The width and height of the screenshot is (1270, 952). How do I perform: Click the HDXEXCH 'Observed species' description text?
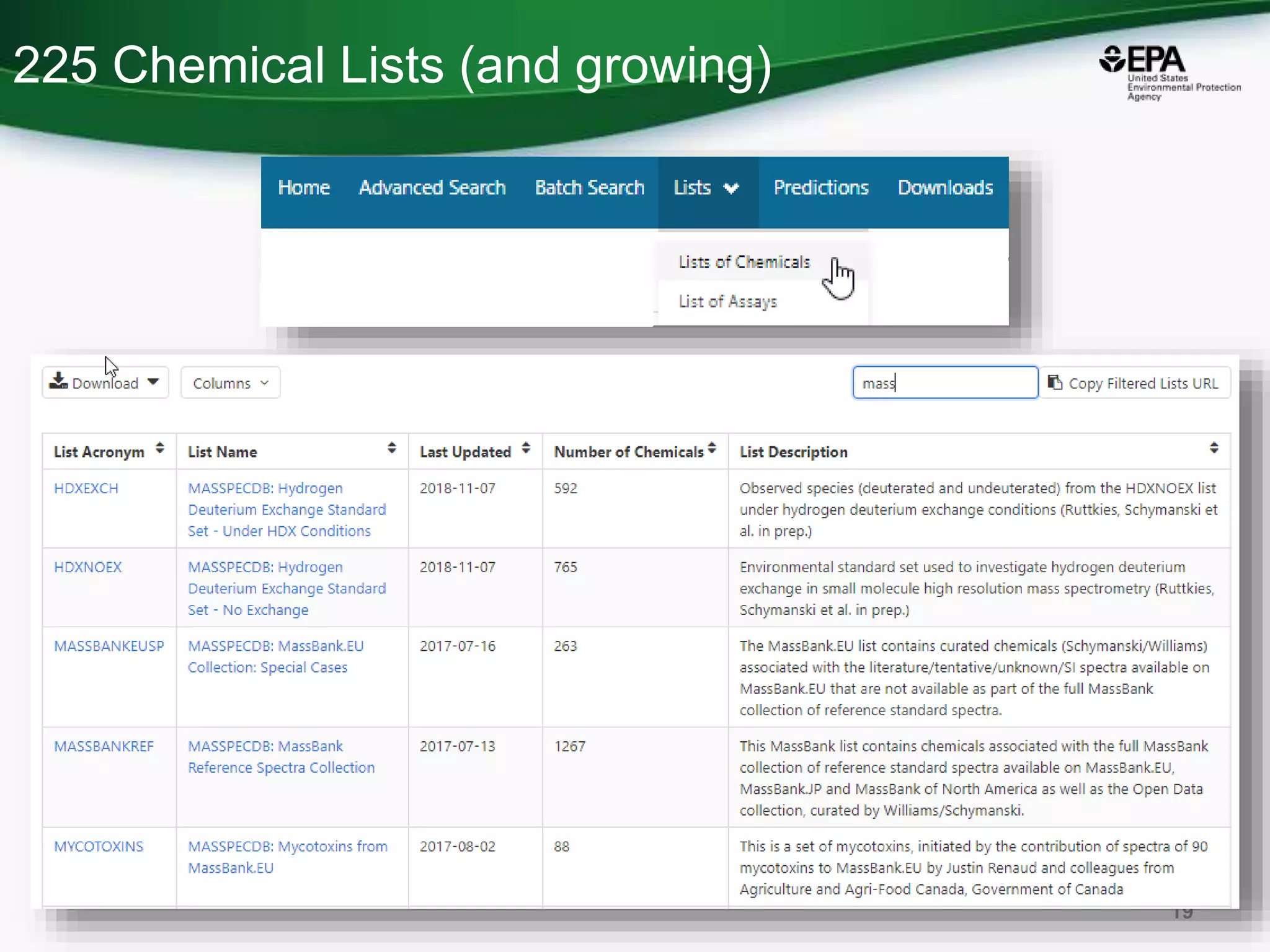point(979,509)
